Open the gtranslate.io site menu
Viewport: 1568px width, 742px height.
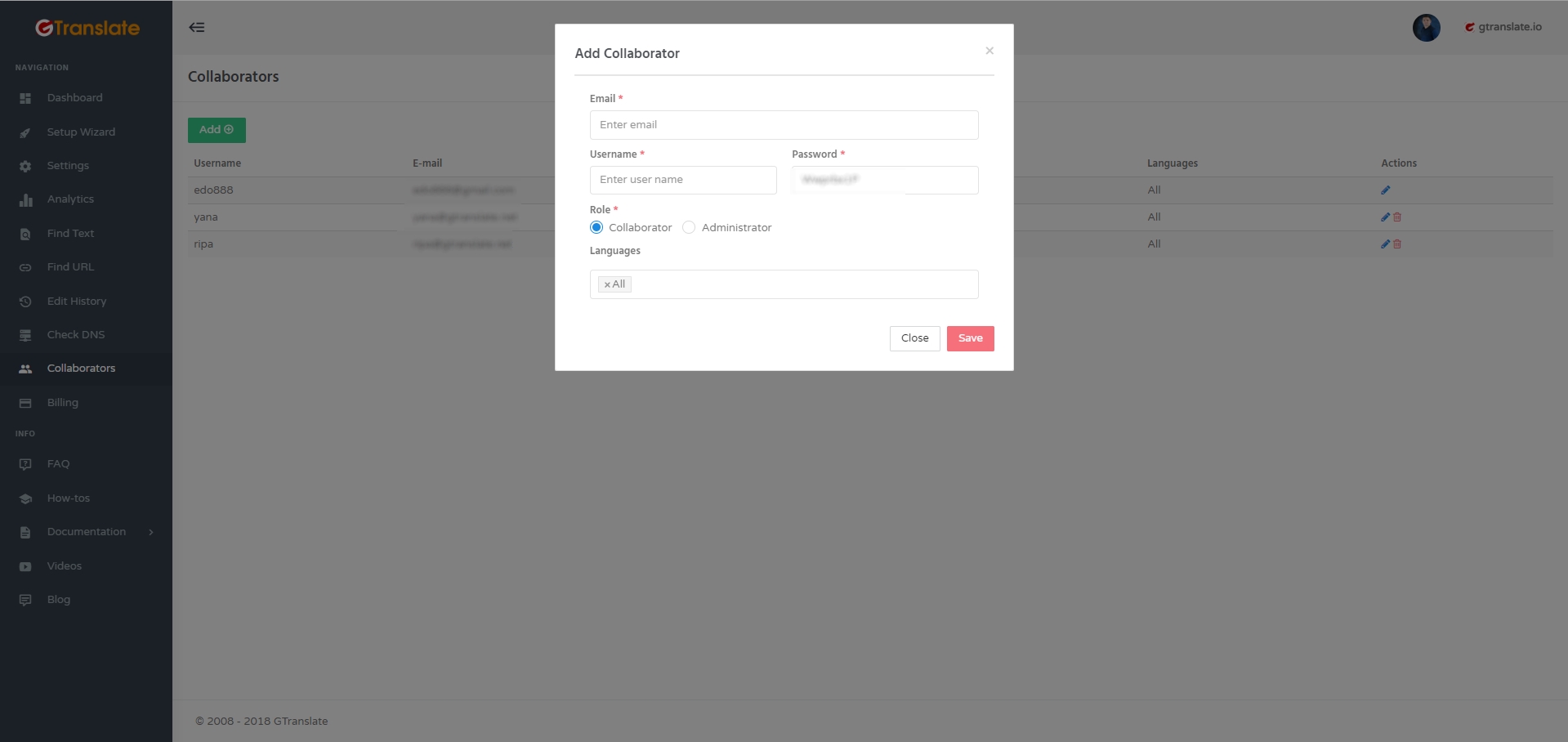(1503, 27)
